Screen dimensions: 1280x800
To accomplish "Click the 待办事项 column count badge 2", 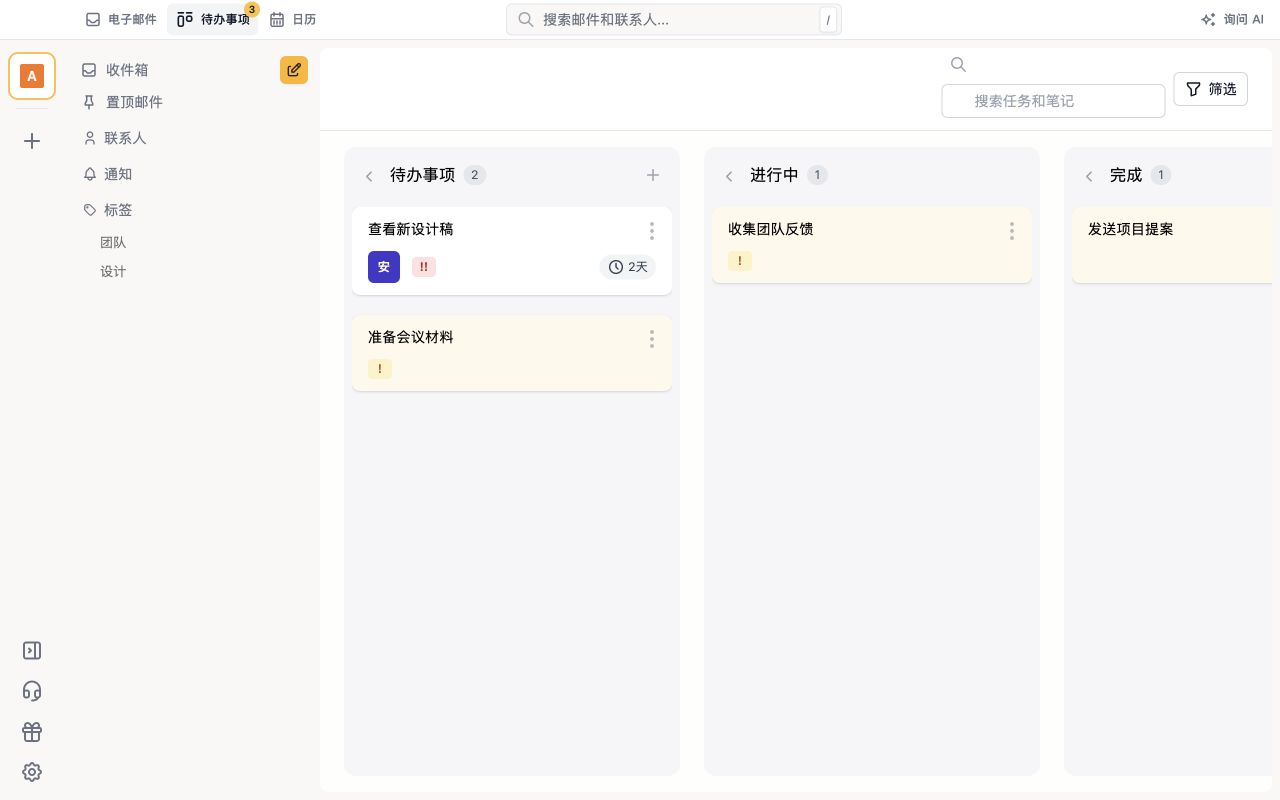I will point(475,175).
